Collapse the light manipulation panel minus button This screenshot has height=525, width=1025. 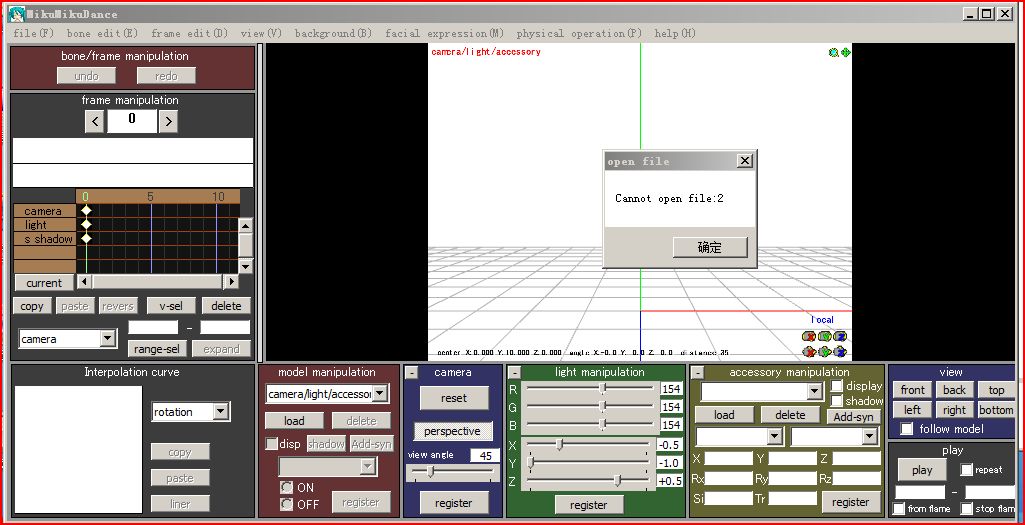514,373
